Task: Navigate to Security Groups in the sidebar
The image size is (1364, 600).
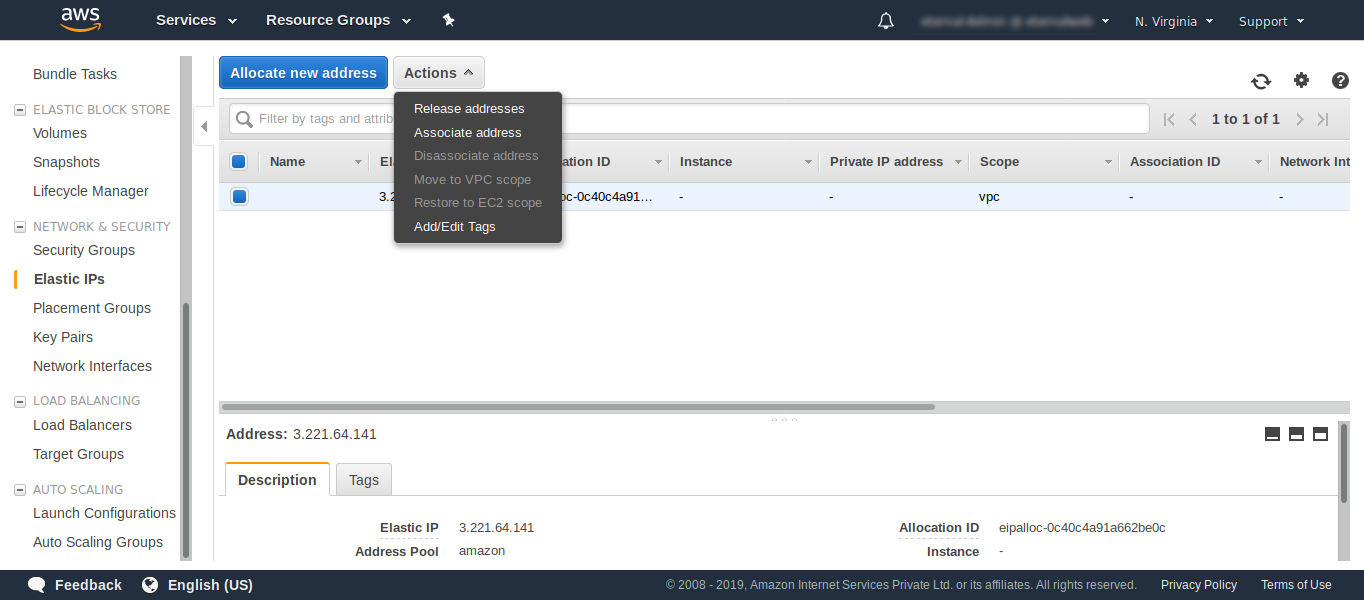Action: (84, 250)
